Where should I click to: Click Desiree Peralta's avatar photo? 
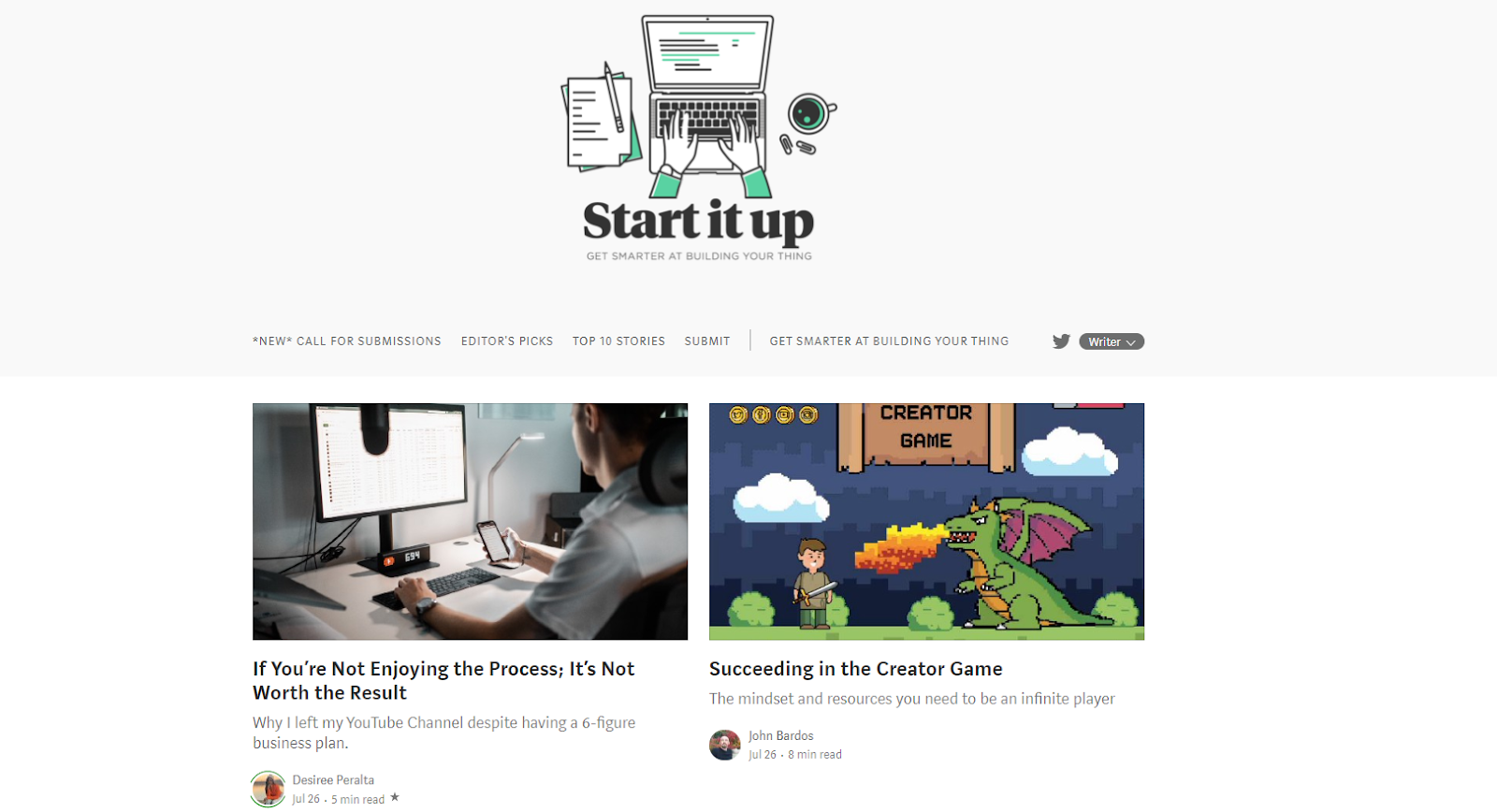tap(269, 789)
